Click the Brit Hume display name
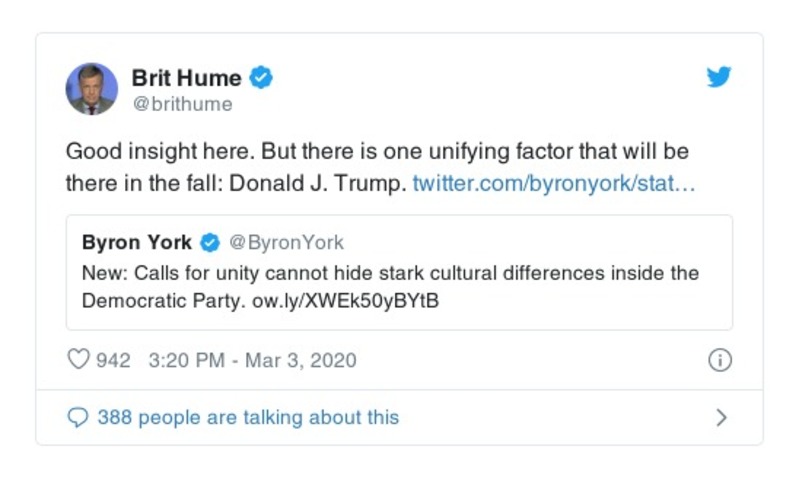This screenshot has height=478, width=799. 186,77
